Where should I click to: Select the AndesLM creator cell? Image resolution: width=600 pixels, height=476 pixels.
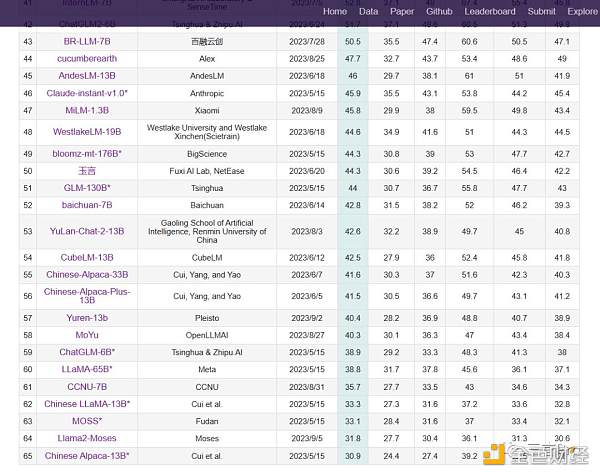[x=207, y=76]
